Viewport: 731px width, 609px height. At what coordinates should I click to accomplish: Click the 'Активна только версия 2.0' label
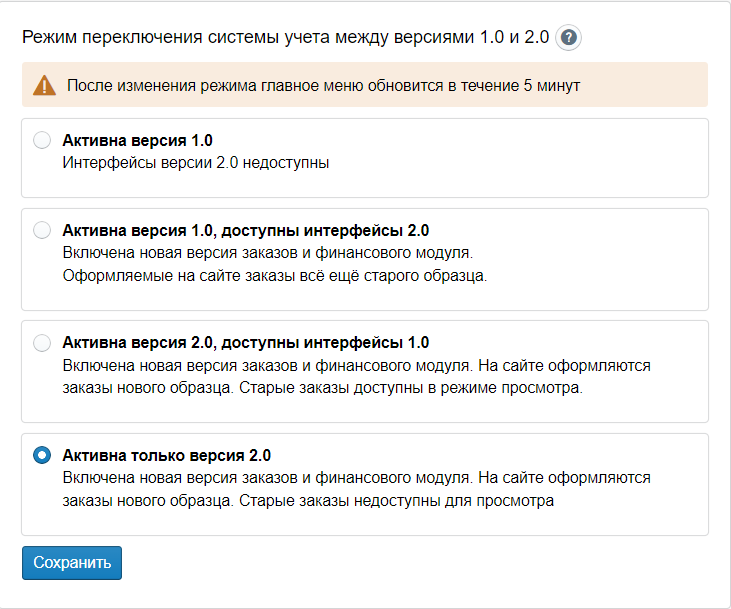(x=166, y=455)
